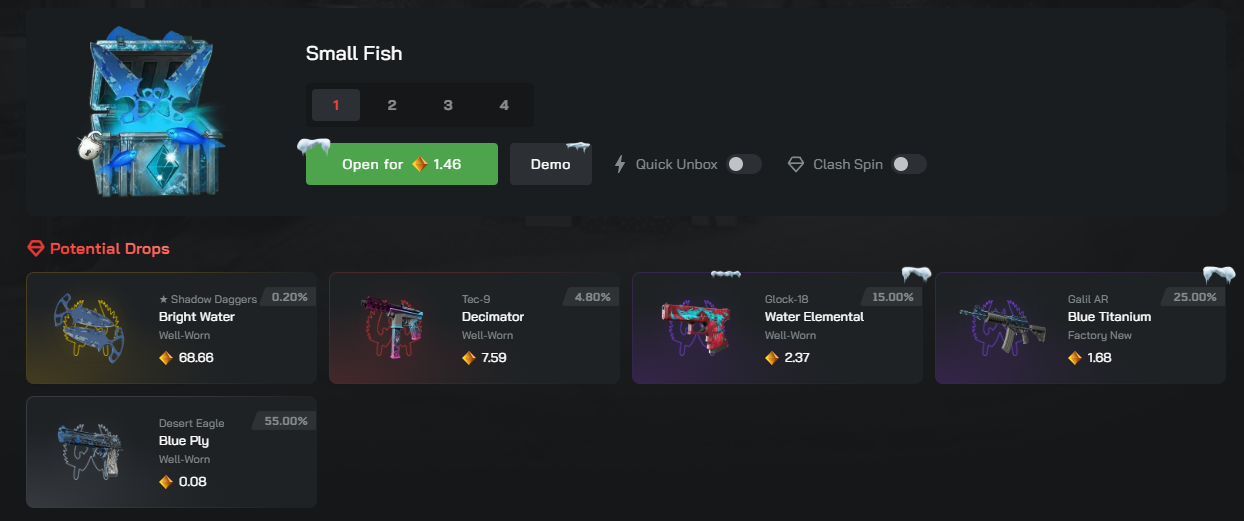Click the diamond Clash Spin icon

coord(796,164)
